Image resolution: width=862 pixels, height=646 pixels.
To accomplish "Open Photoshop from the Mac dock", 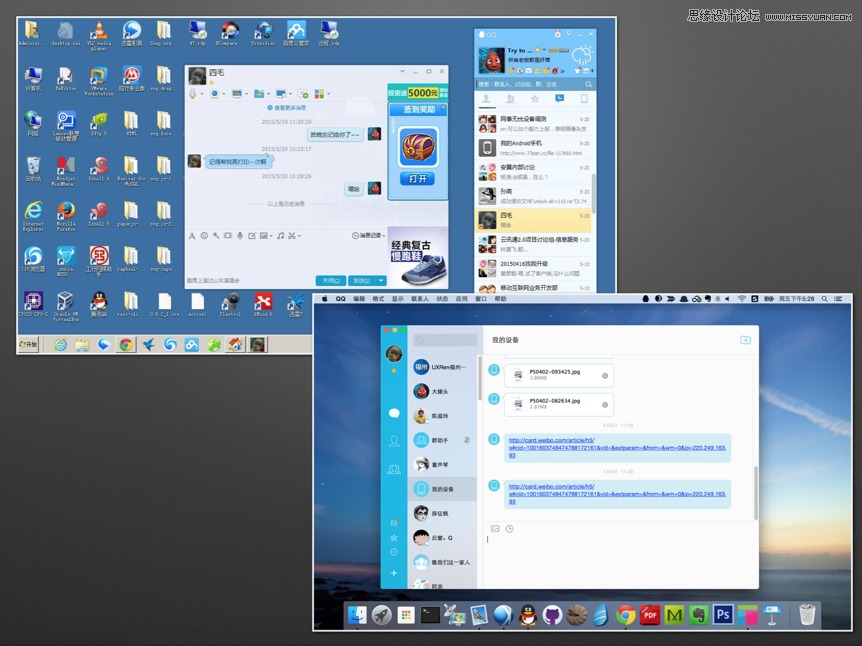I will (723, 615).
